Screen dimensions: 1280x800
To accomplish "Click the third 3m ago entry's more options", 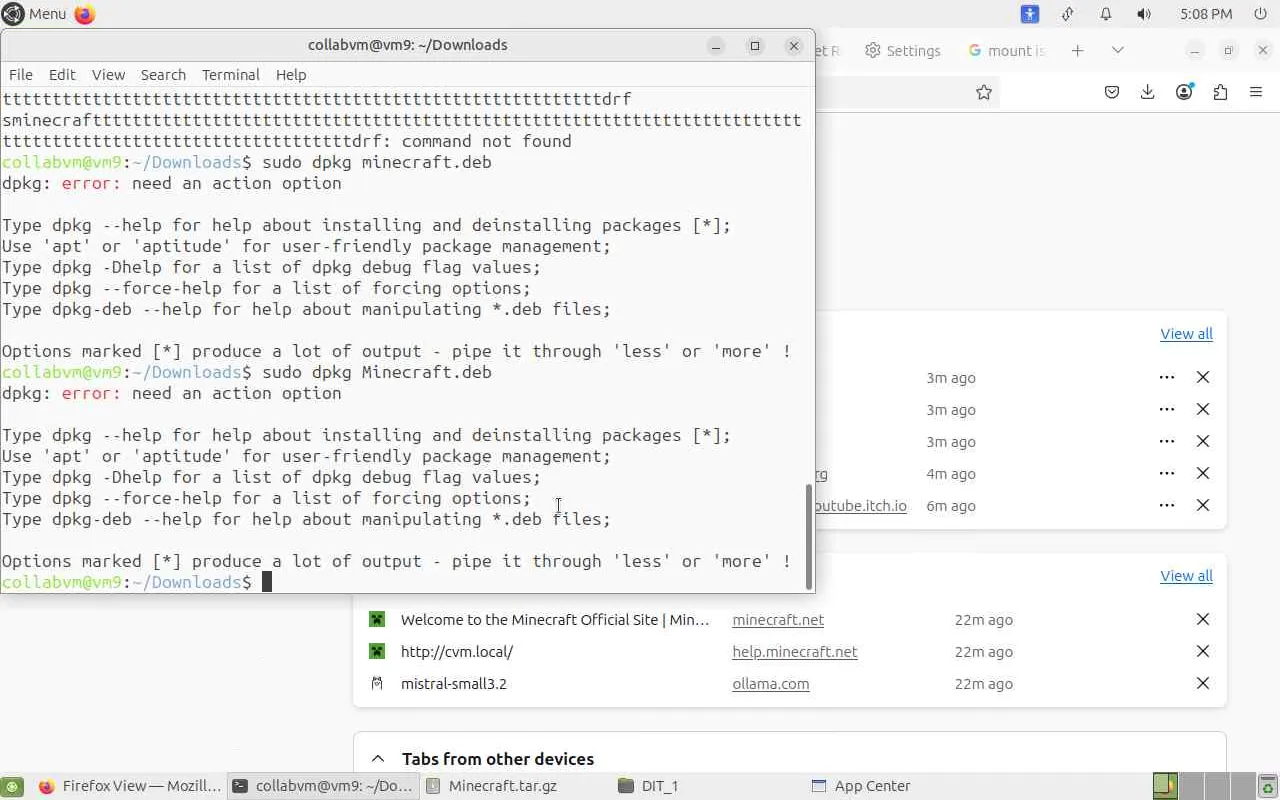I will pos(1167,441).
